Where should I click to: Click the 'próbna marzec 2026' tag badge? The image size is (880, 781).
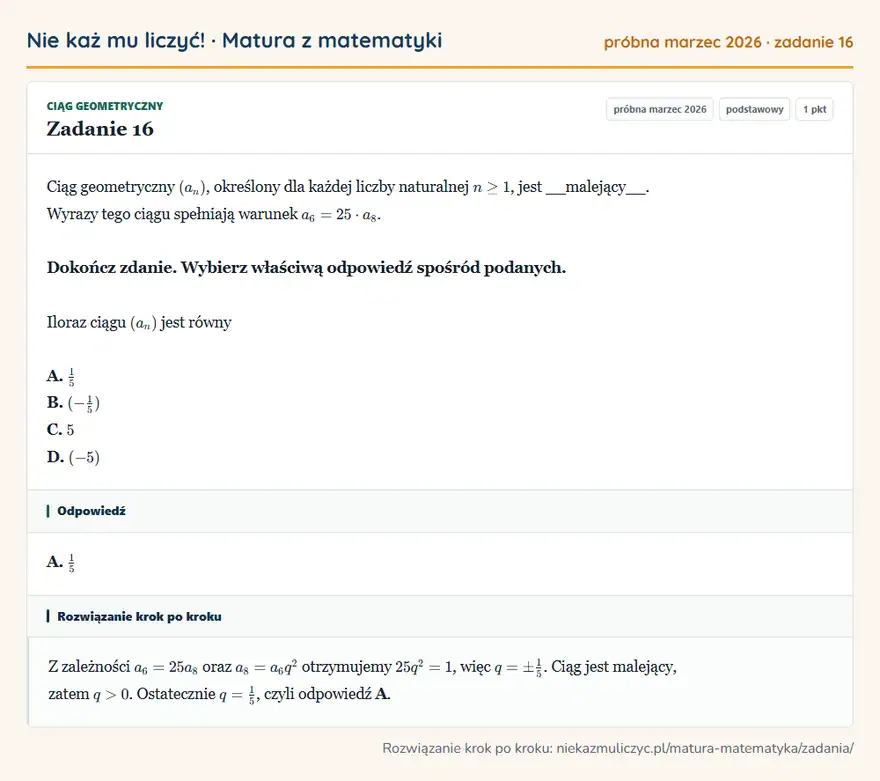coord(659,109)
